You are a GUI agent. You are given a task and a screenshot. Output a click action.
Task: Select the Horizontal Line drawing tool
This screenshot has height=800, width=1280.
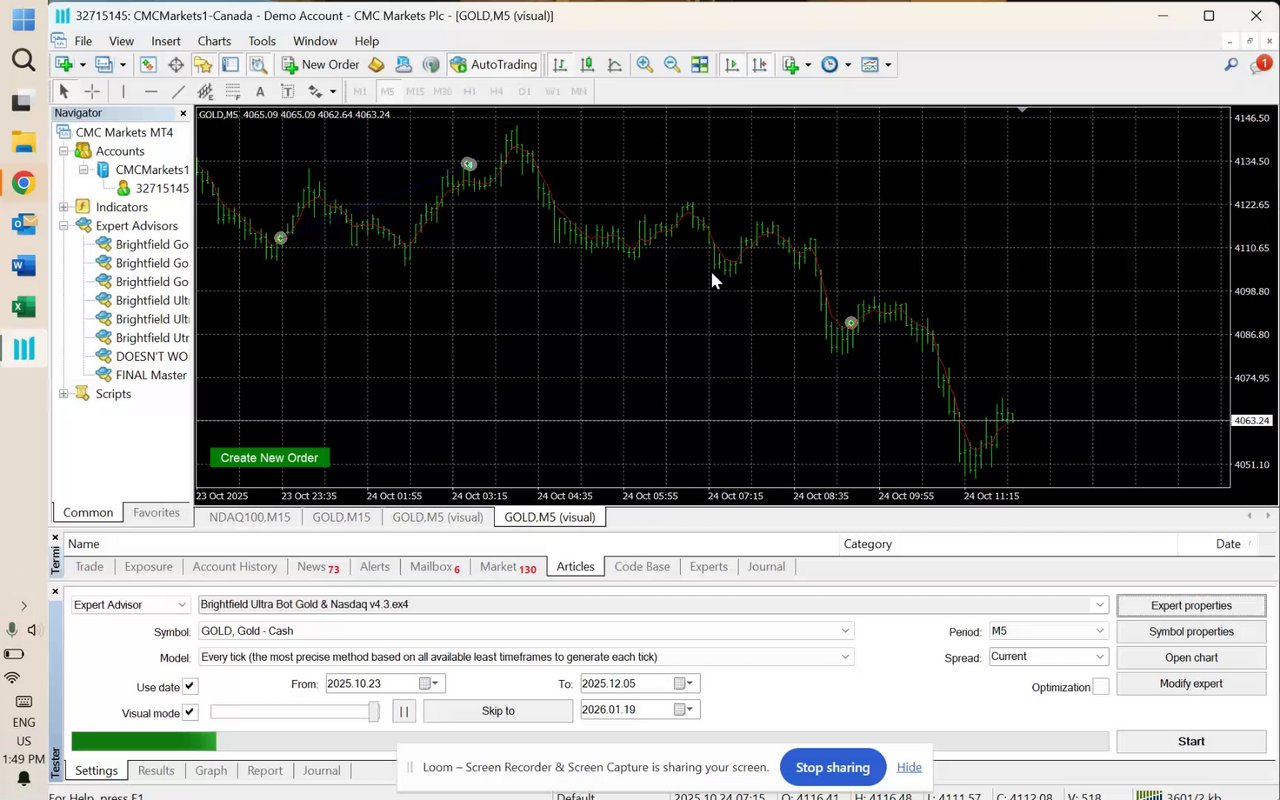click(151, 91)
